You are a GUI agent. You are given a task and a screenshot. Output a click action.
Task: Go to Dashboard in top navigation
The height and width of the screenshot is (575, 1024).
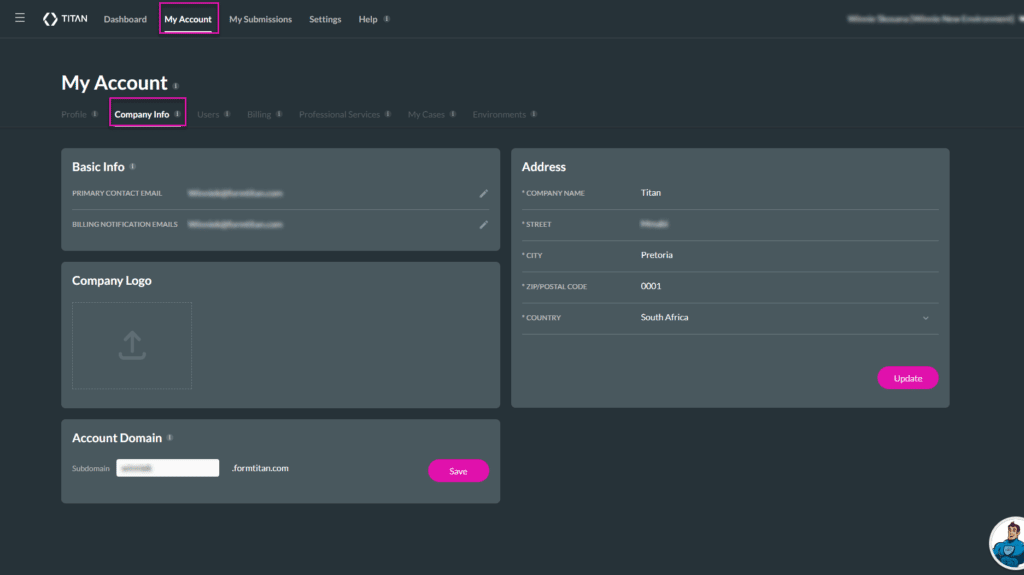(125, 19)
